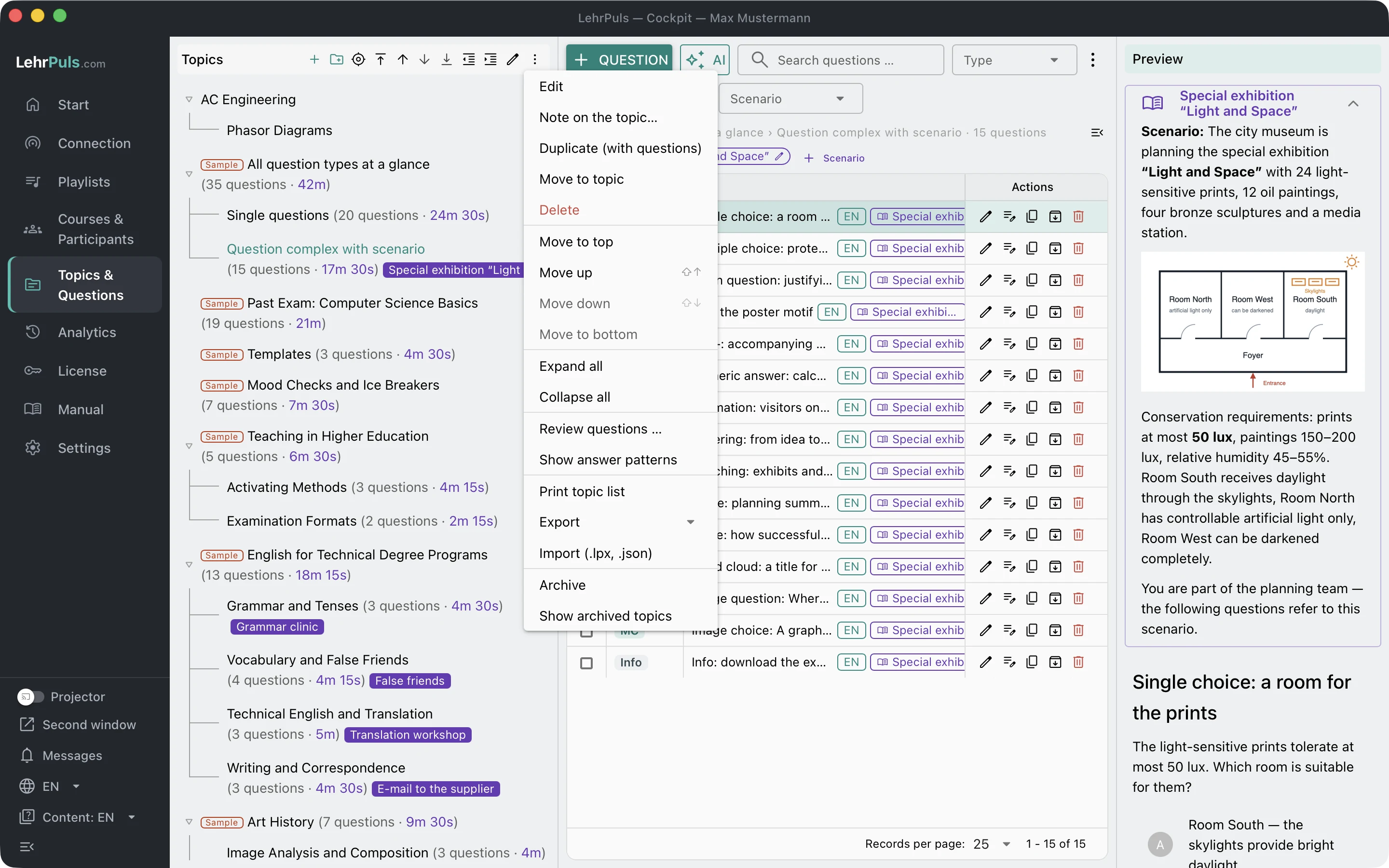Click the pencil edit icon in Topics toolbar

point(513,59)
